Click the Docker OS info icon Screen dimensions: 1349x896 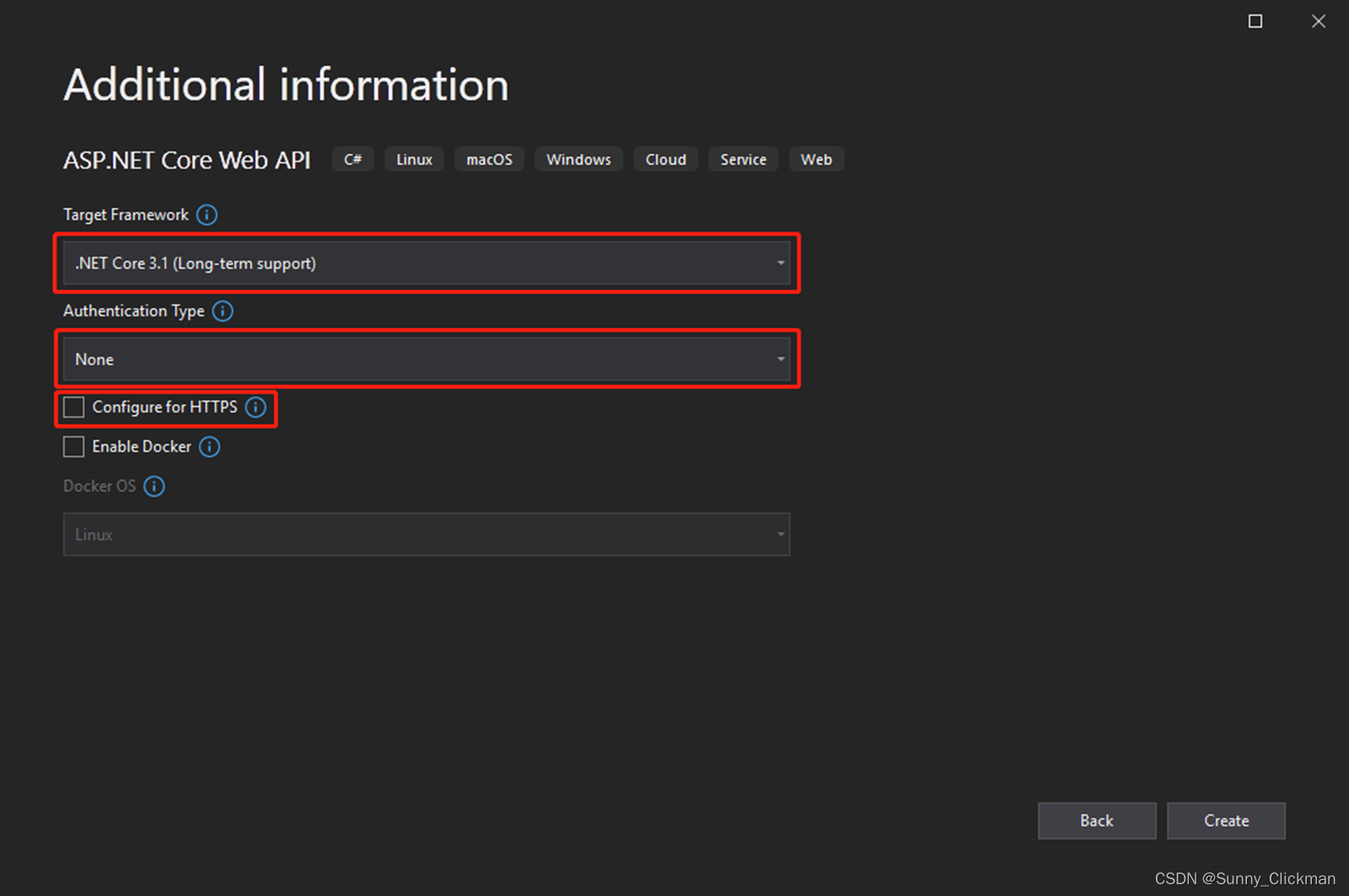pos(154,486)
